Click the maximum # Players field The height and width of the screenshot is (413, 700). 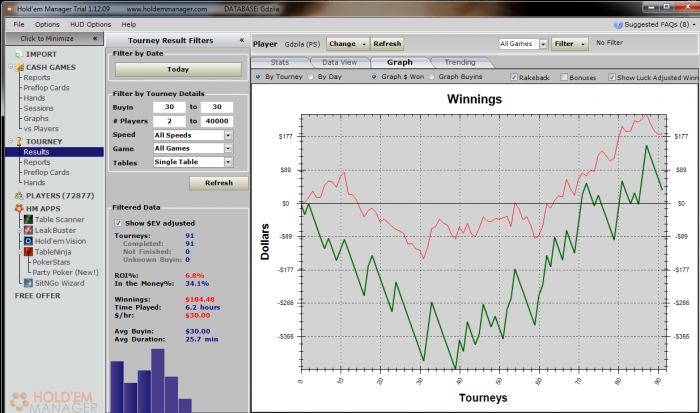click(x=217, y=121)
